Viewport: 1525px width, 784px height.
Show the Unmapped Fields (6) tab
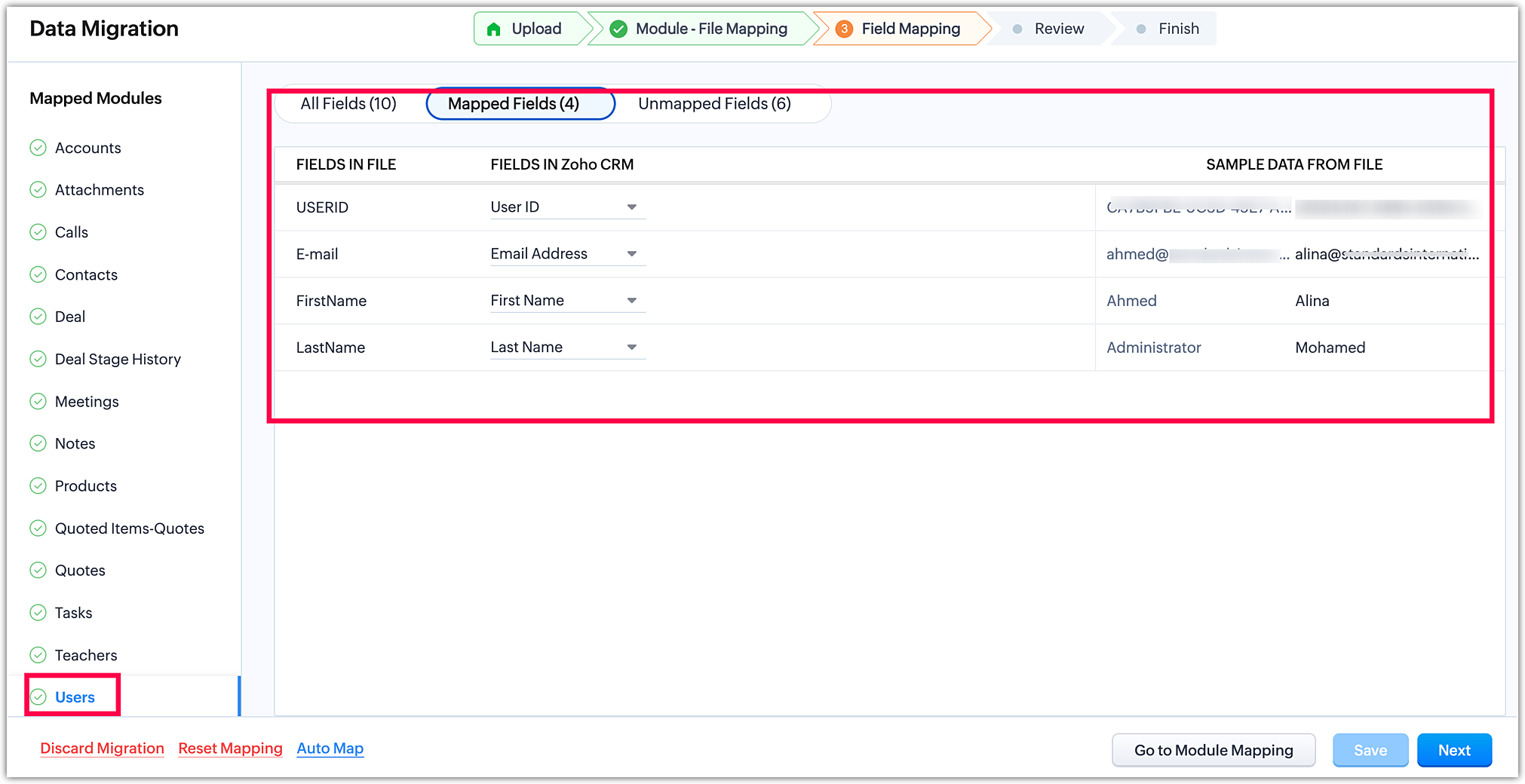(x=714, y=104)
